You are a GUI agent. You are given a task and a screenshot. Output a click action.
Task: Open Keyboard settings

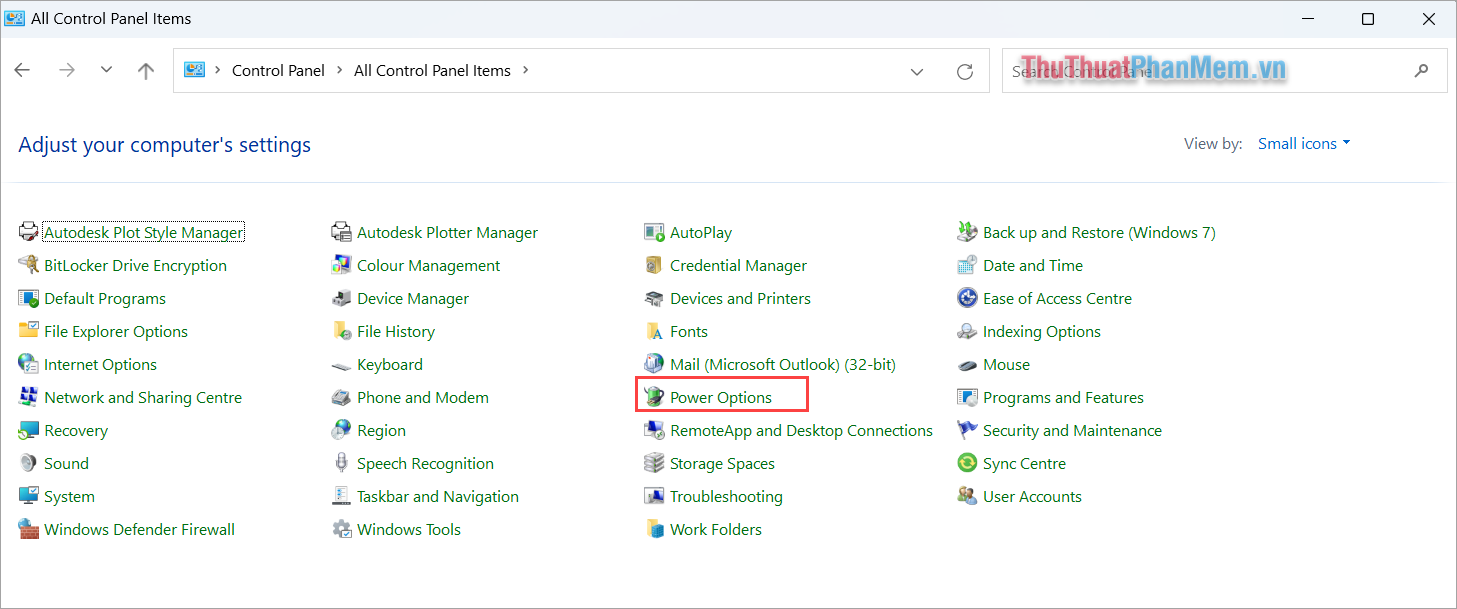pos(389,364)
